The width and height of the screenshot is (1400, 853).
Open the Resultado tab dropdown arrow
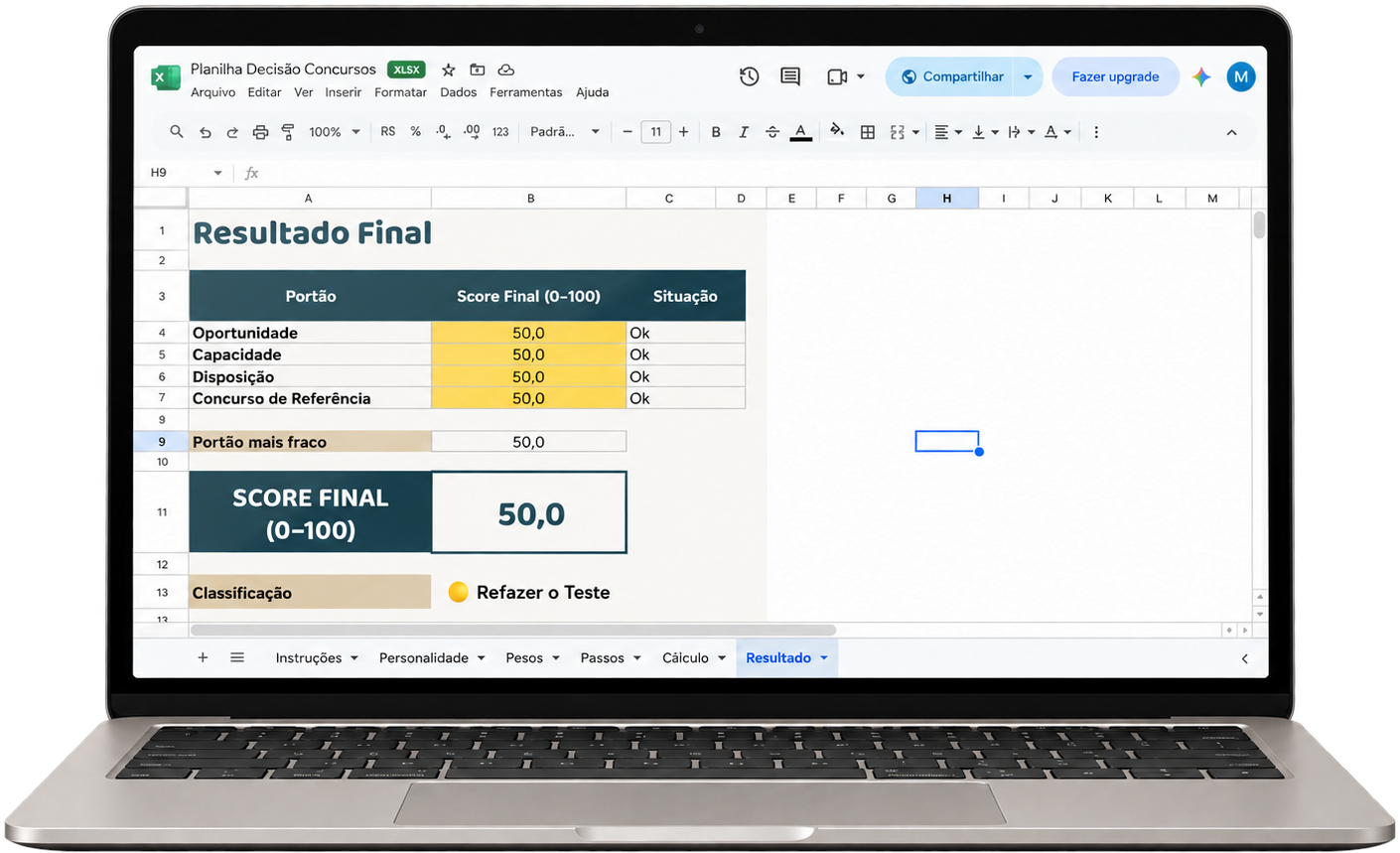[824, 658]
